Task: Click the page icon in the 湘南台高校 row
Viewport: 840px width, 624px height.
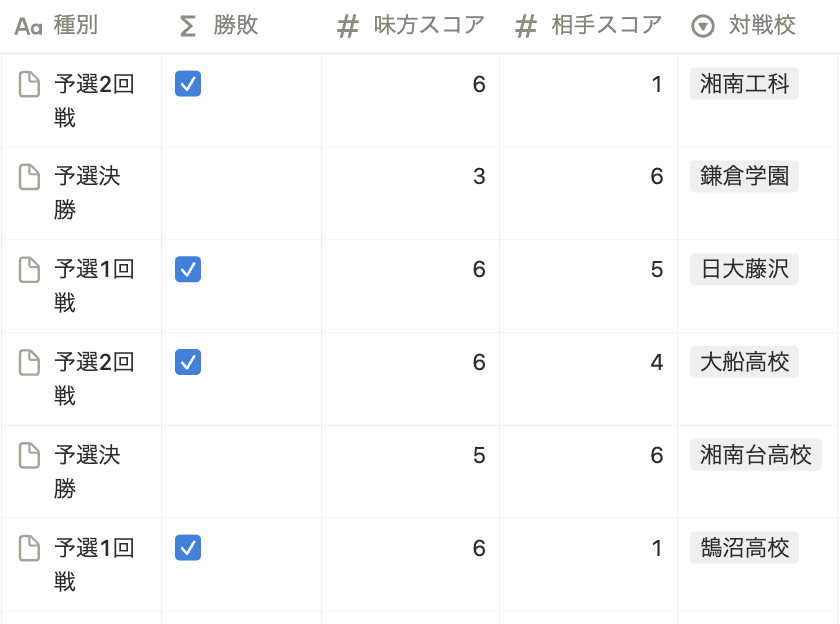Action: point(30,456)
